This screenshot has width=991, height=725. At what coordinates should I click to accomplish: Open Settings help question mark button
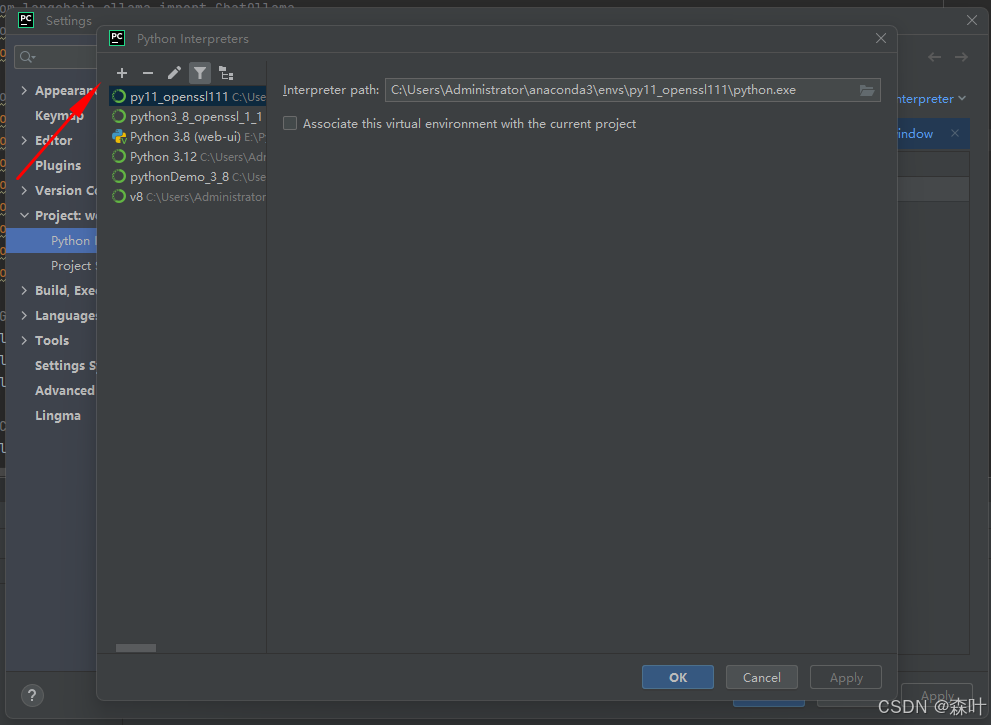point(32,696)
